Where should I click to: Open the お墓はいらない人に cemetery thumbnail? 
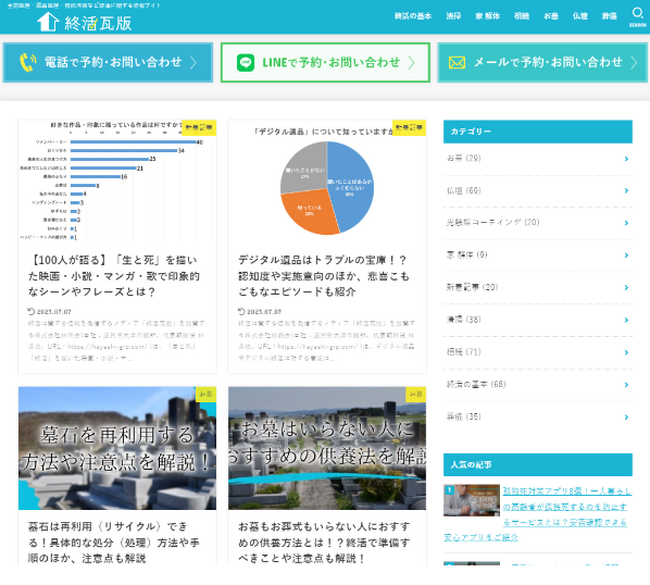[x=327, y=448]
